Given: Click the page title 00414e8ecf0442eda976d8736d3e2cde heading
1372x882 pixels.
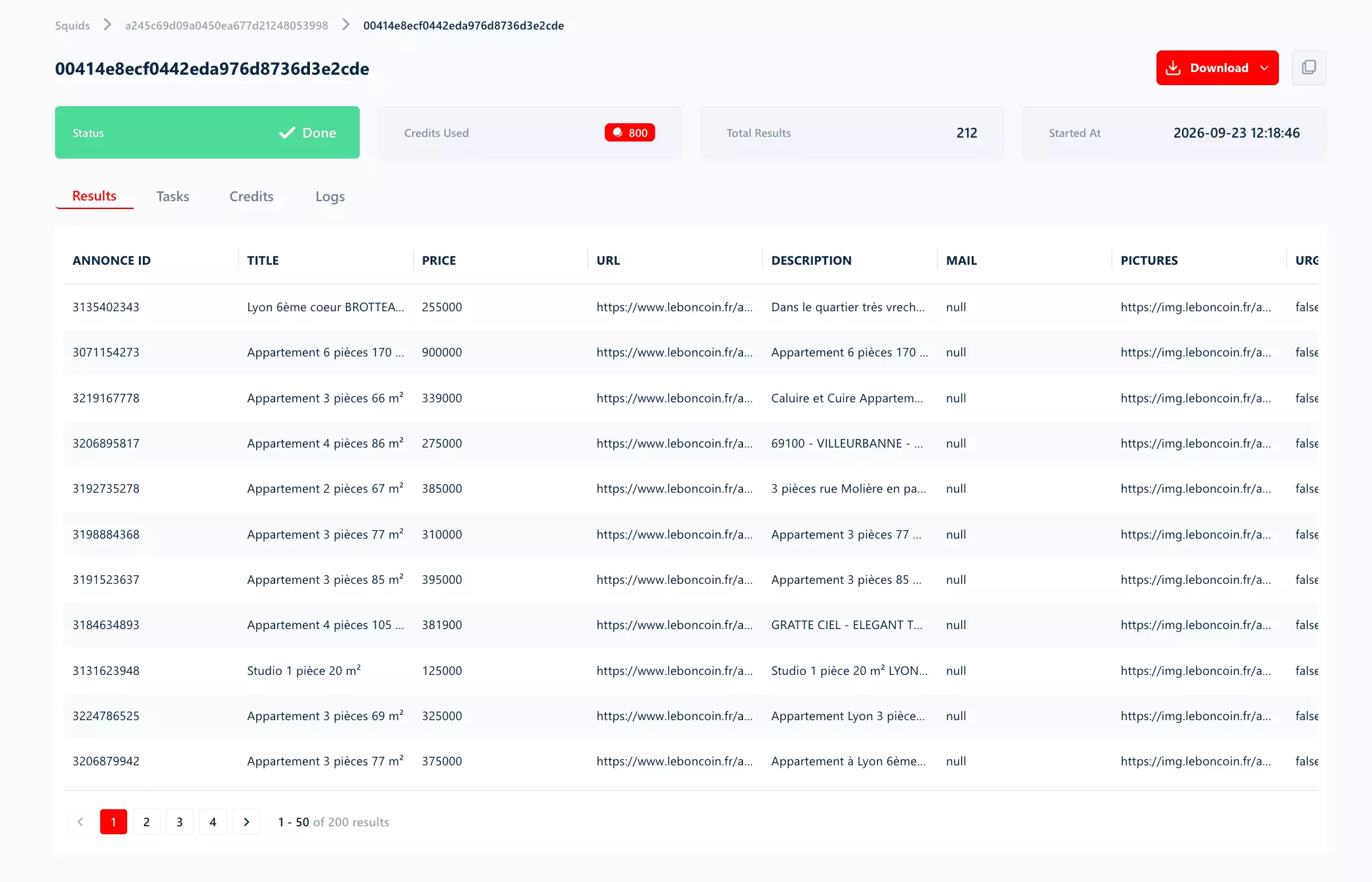Looking at the screenshot, I should pyautogui.click(x=212, y=69).
